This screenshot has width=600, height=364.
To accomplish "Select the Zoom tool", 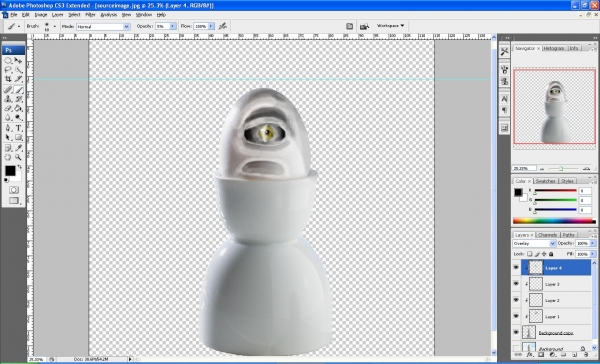I will point(18,157).
